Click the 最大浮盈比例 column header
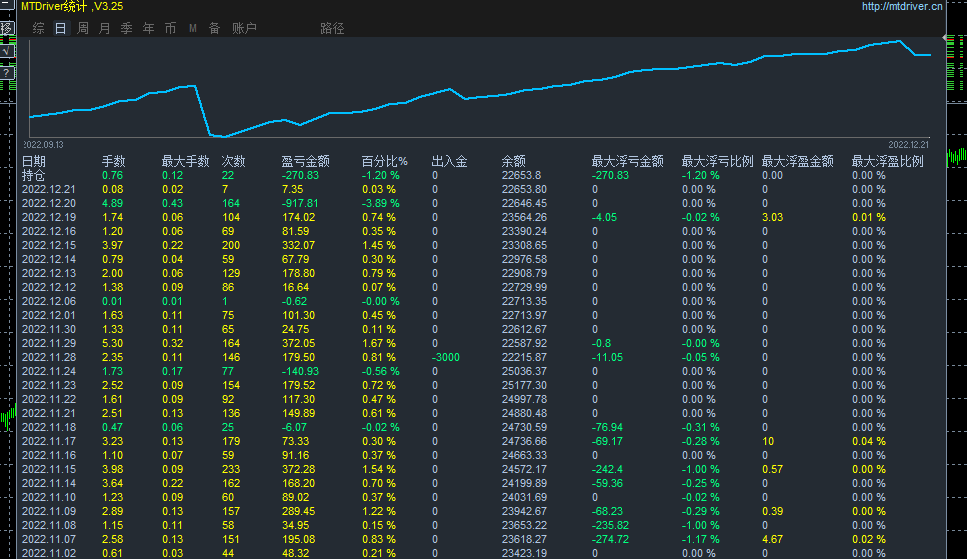Viewport: 967px width, 559px height. click(x=887, y=162)
